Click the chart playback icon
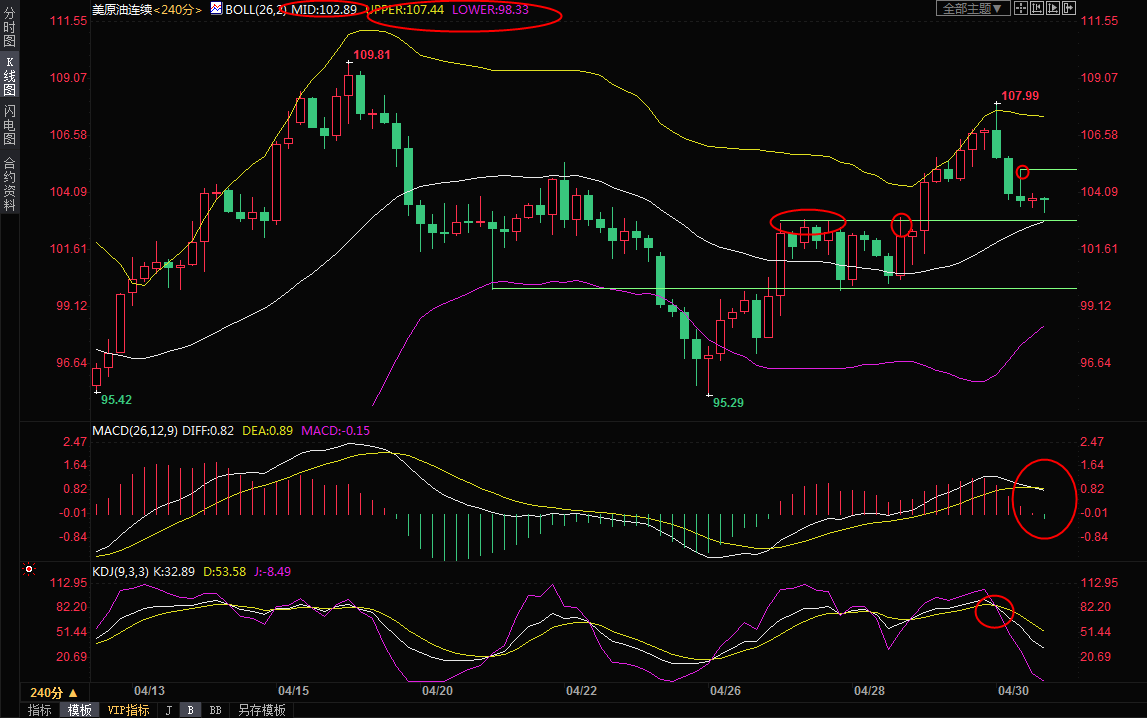 (1052, 8)
